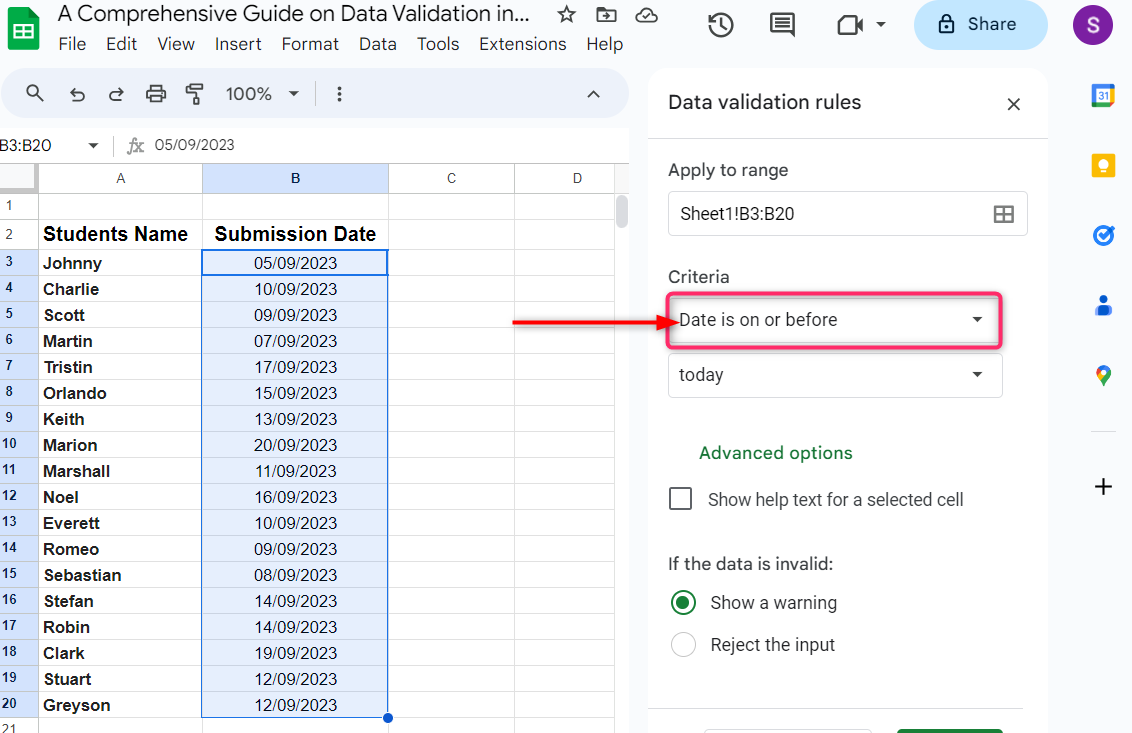Open the comments icon
The height and width of the screenshot is (733, 1132).
coord(783,25)
